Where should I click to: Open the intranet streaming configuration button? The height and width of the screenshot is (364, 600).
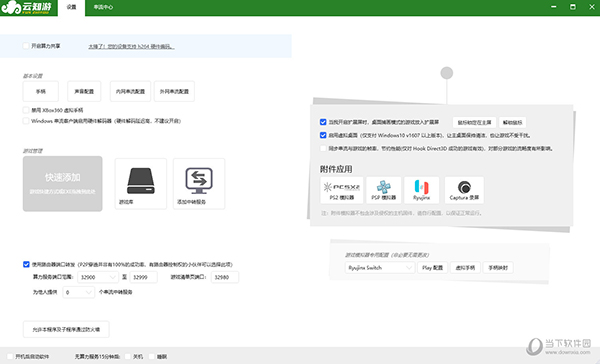(130, 91)
